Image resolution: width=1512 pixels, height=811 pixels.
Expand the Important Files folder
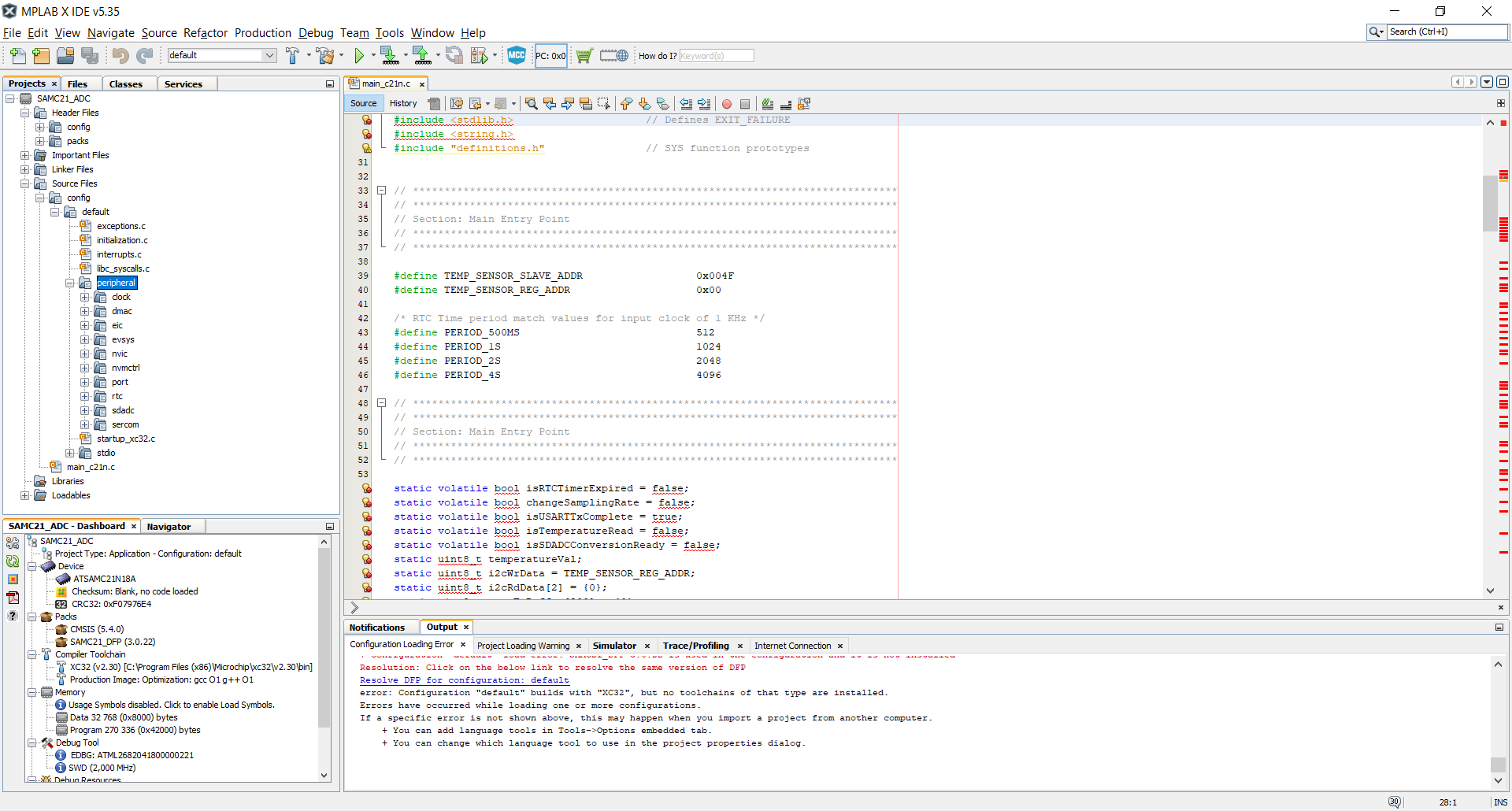pyautogui.click(x=25, y=155)
